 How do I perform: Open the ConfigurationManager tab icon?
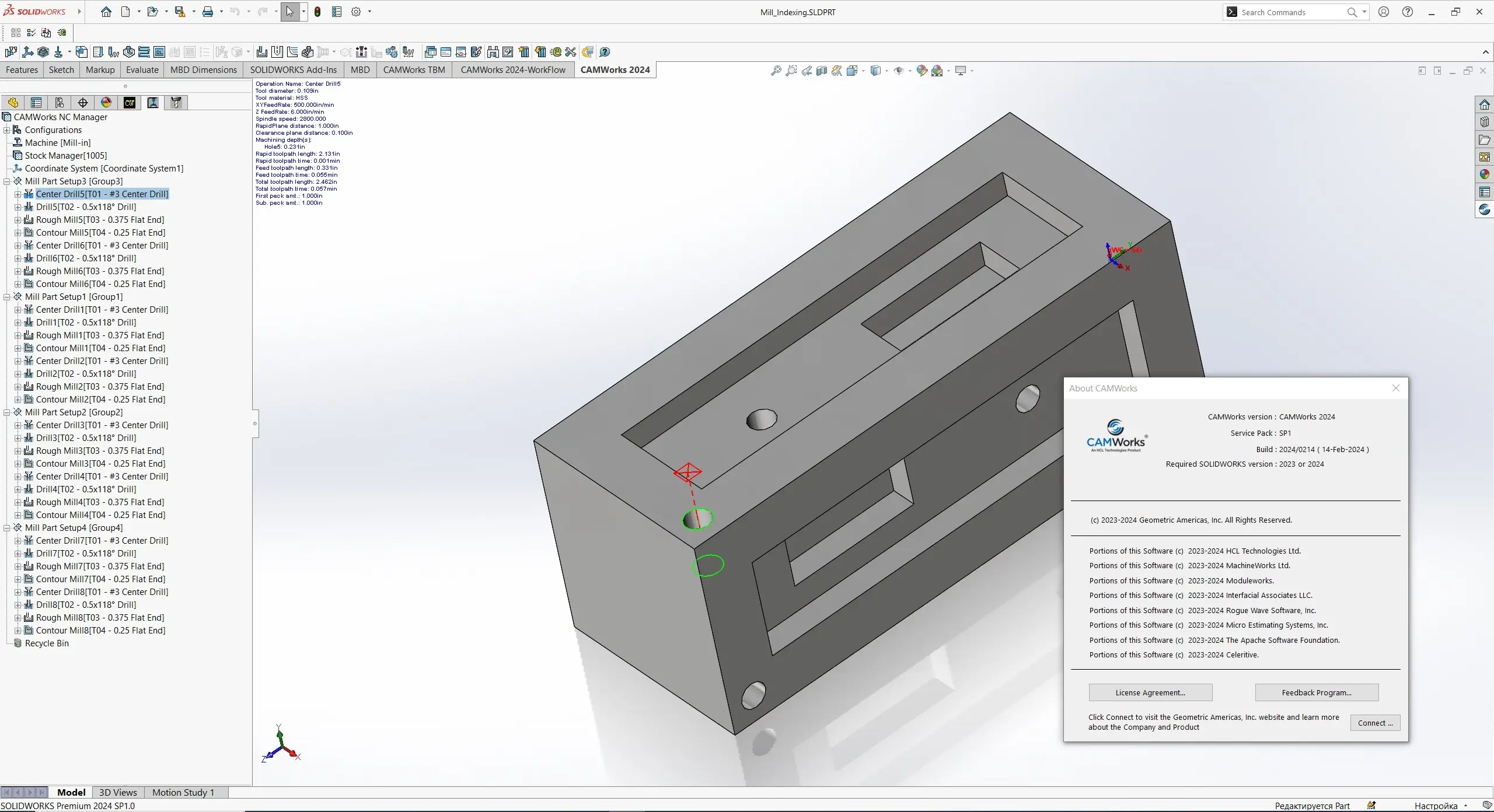pyautogui.click(x=60, y=103)
